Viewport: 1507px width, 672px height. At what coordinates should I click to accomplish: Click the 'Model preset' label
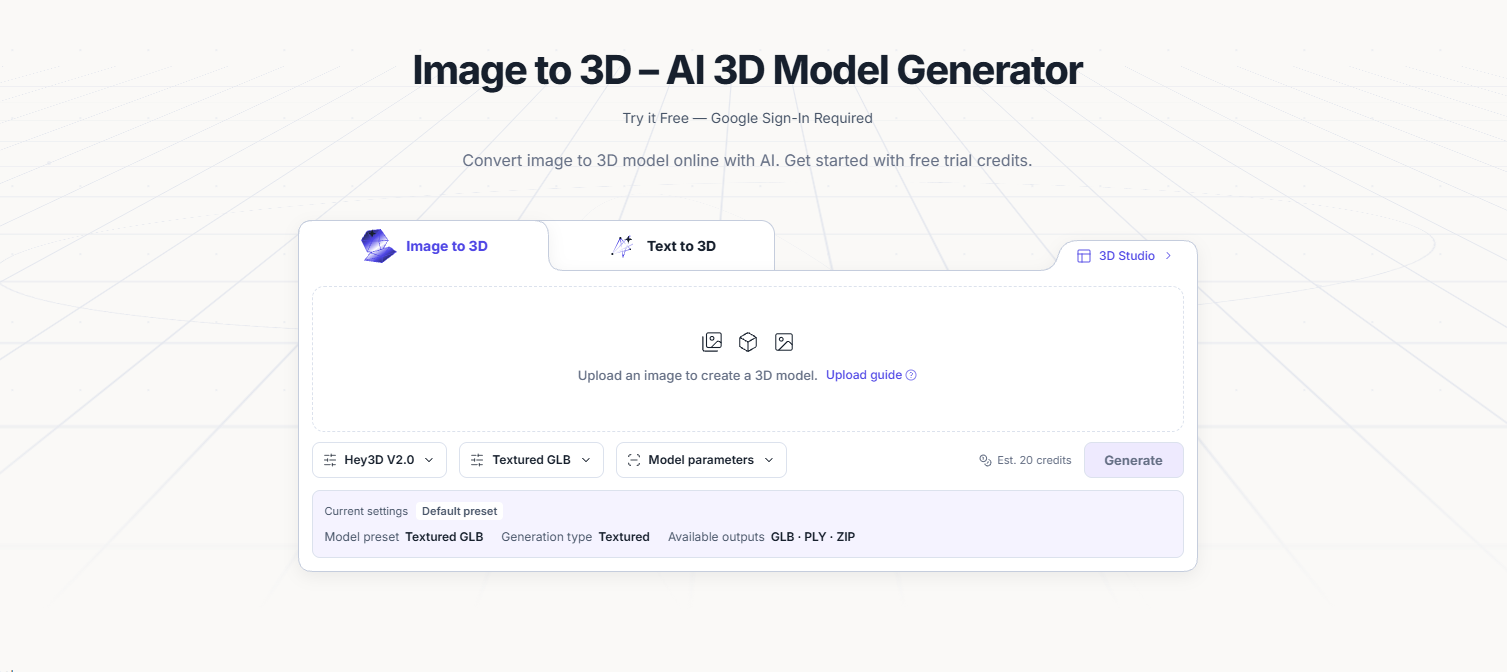coord(361,537)
